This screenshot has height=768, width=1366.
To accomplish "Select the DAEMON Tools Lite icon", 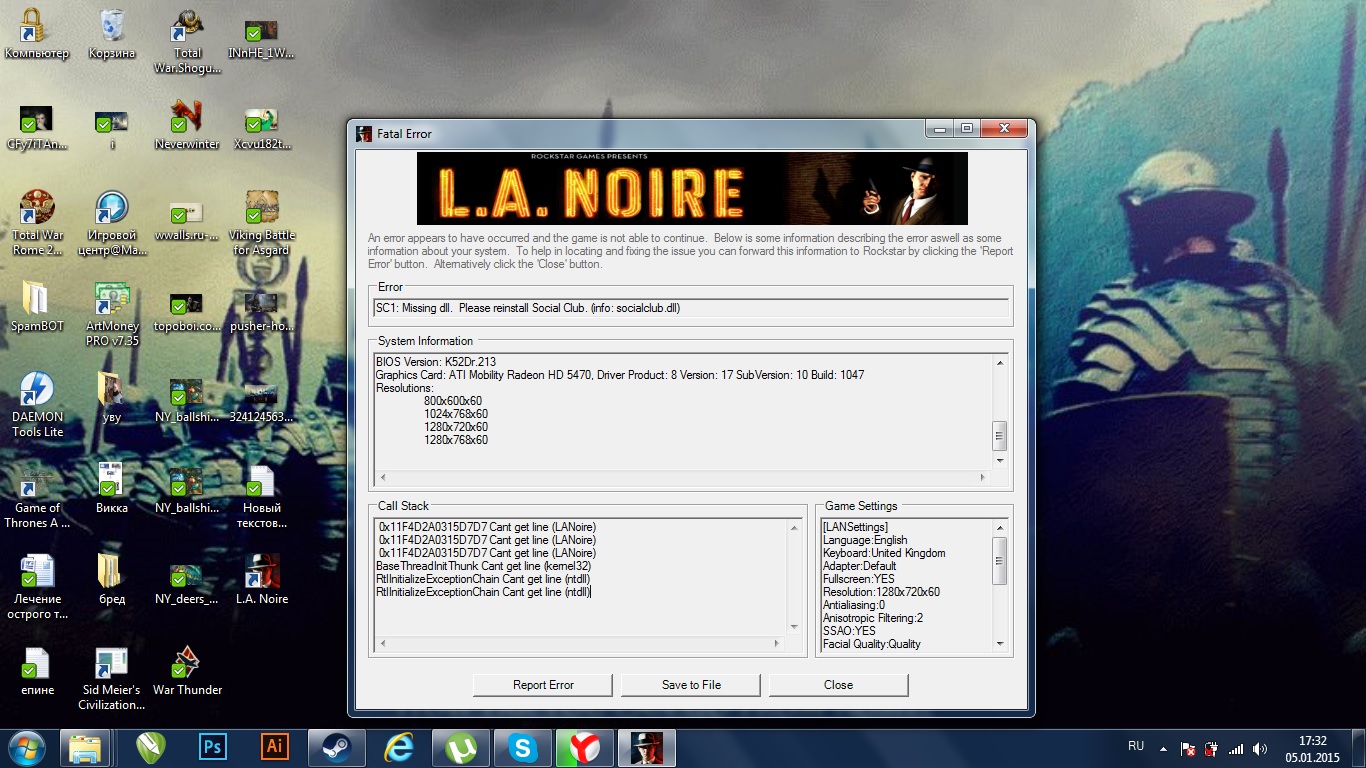I will pyautogui.click(x=37, y=405).
